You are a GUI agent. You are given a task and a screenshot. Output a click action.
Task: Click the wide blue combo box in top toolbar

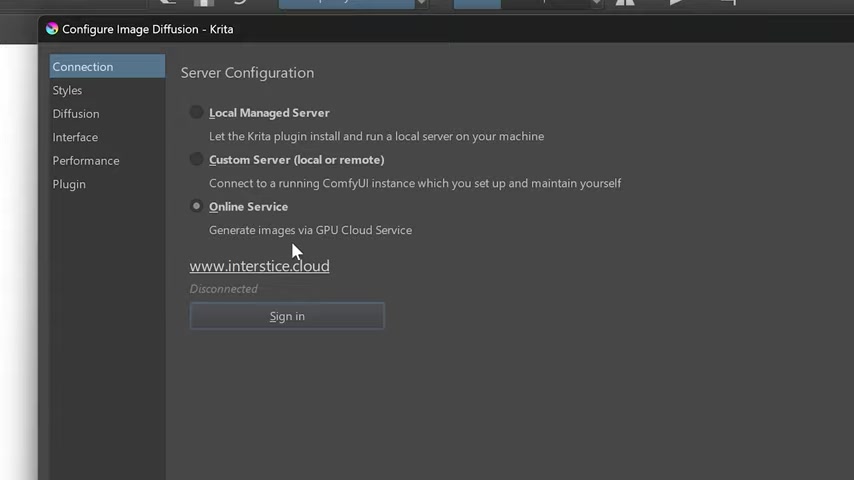(x=346, y=4)
